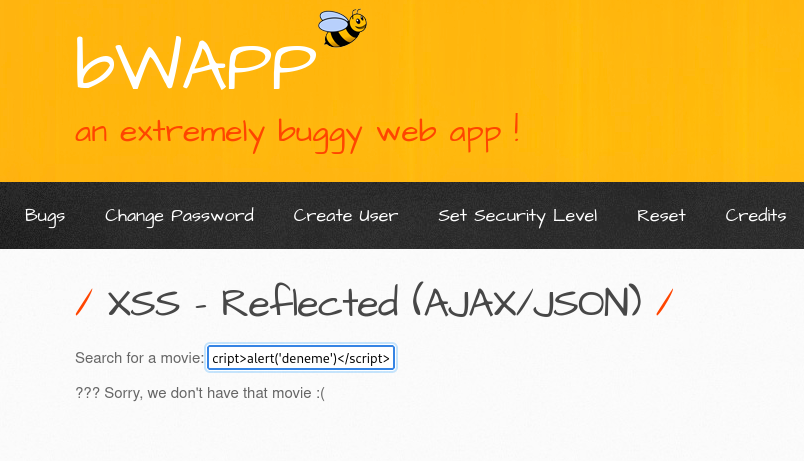Focus the Search for a movie field
This screenshot has width=804, height=461.
click(x=300, y=358)
